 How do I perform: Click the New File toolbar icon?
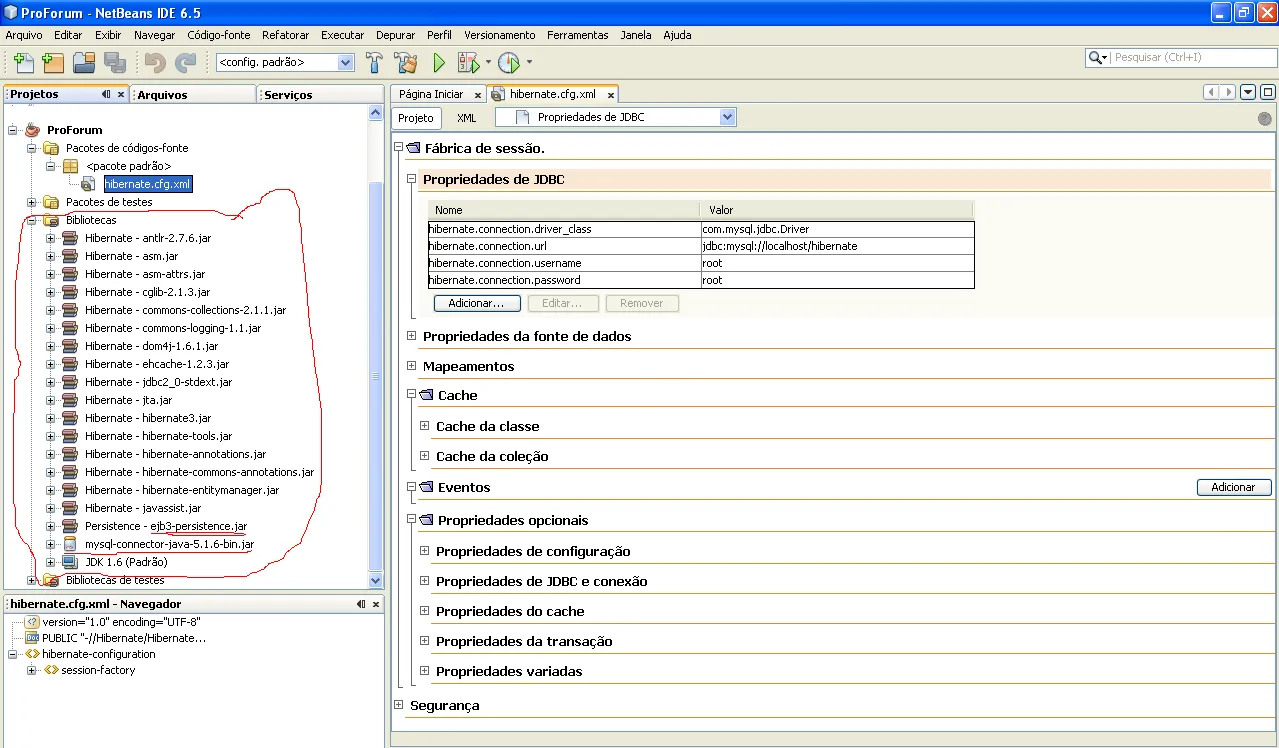24,63
